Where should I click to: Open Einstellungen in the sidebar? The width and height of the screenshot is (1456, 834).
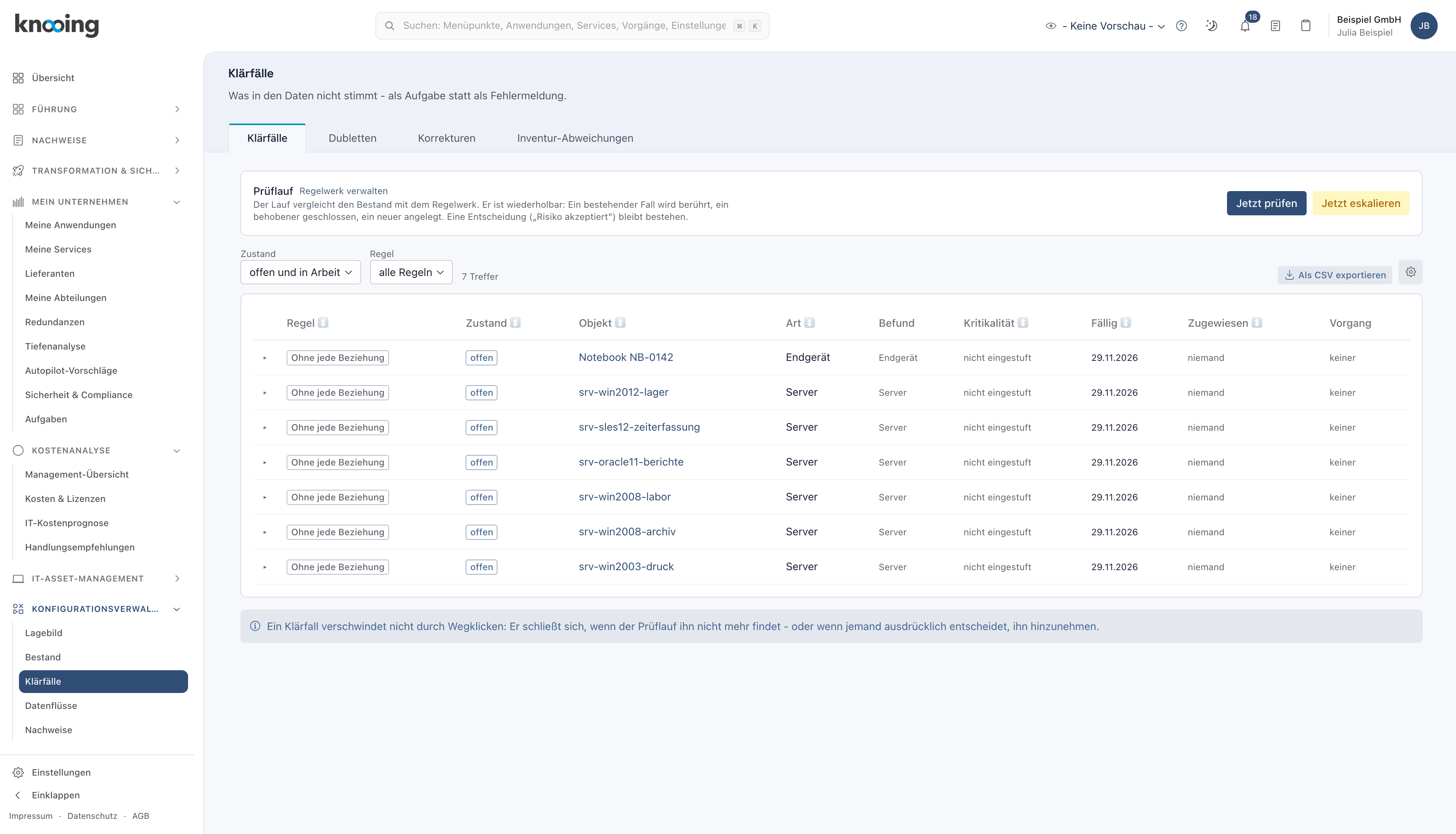(x=61, y=773)
